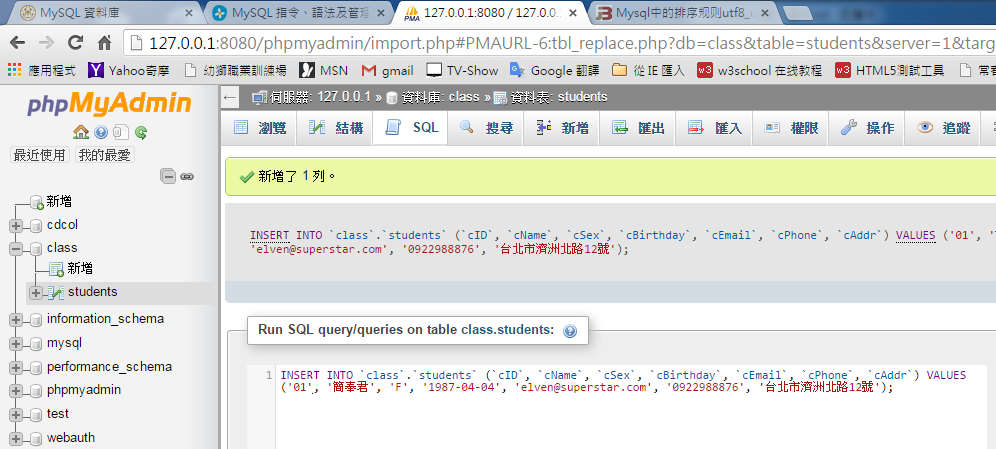Open the documentation page icon in sidebar
The height and width of the screenshot is (449, 996).
point(121,132)
